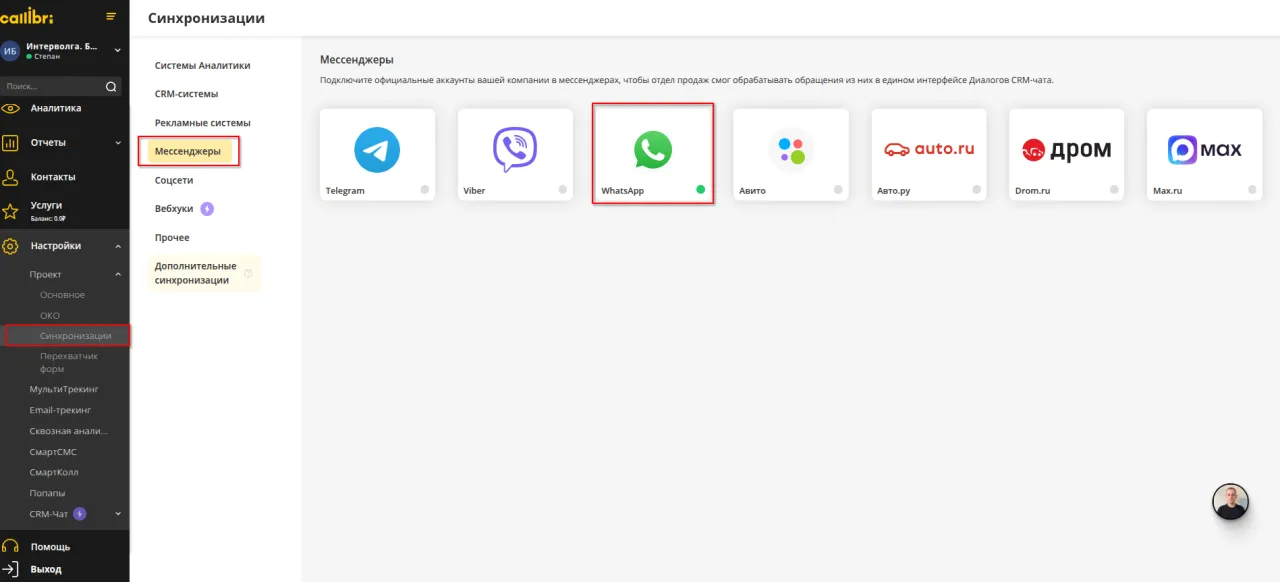
Task: Expand the CRM-Чат submenu
Action: pyautogui.click(x=117, y=513)
